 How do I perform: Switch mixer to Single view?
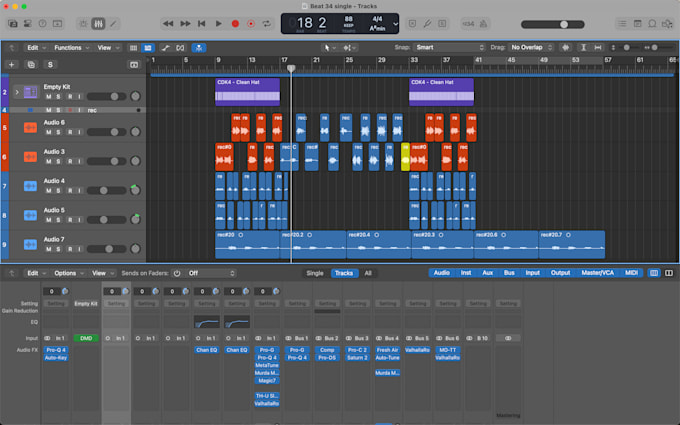click(x=315, y=273)
